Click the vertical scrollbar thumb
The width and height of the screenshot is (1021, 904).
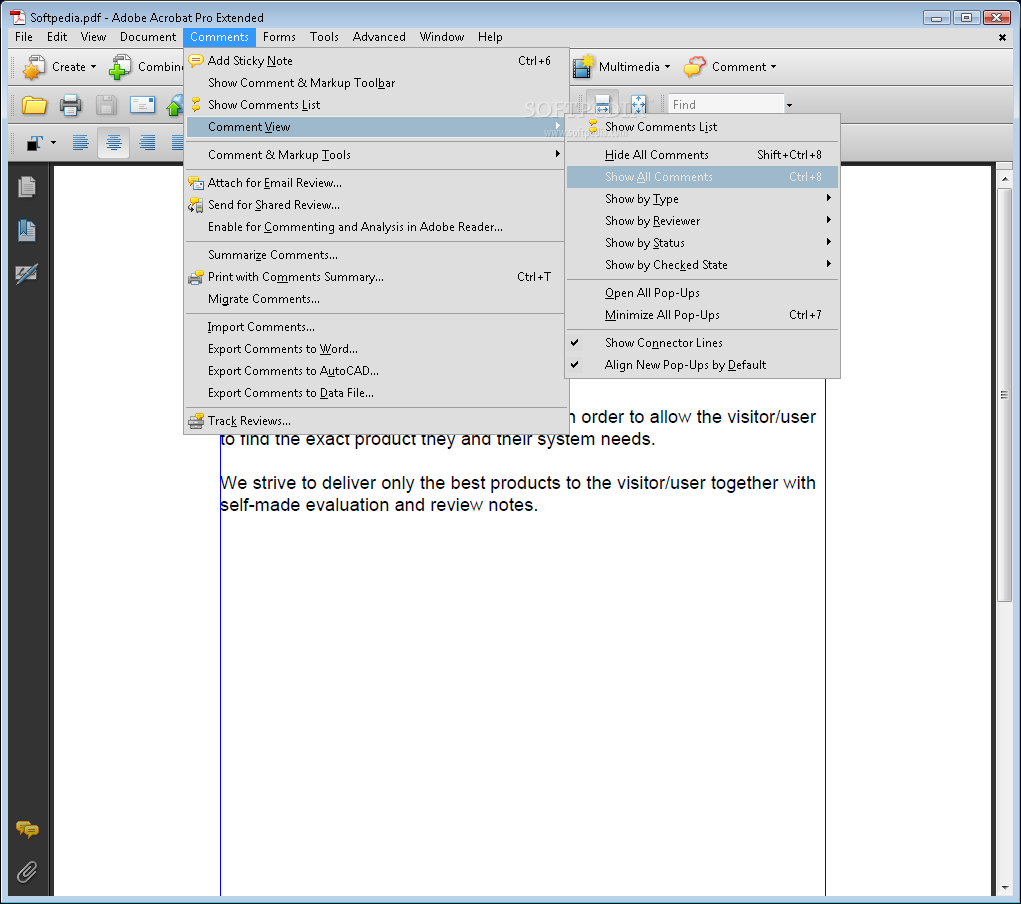1005,395
